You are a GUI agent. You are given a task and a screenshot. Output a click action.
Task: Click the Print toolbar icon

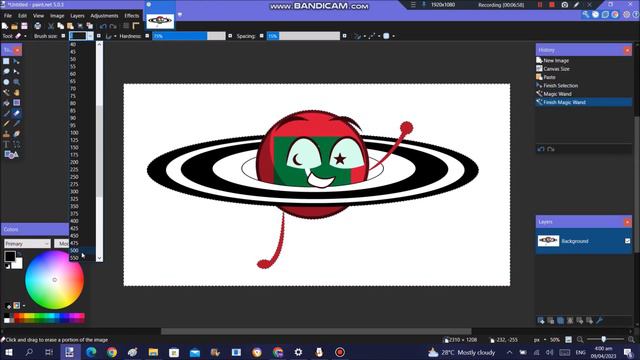pyautogui.click(x=38, y=26)
